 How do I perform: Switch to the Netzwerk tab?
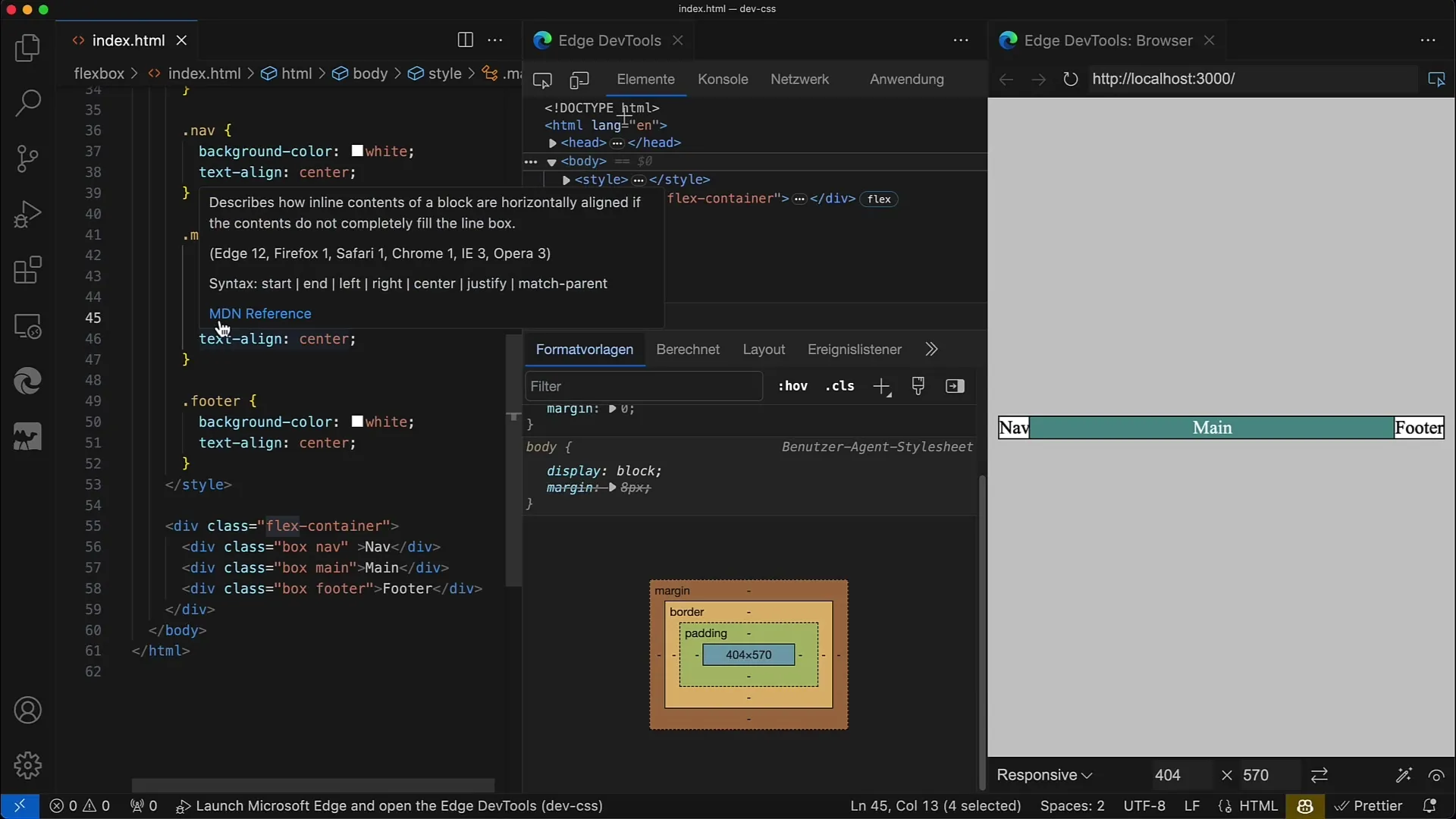click(799, 80)
